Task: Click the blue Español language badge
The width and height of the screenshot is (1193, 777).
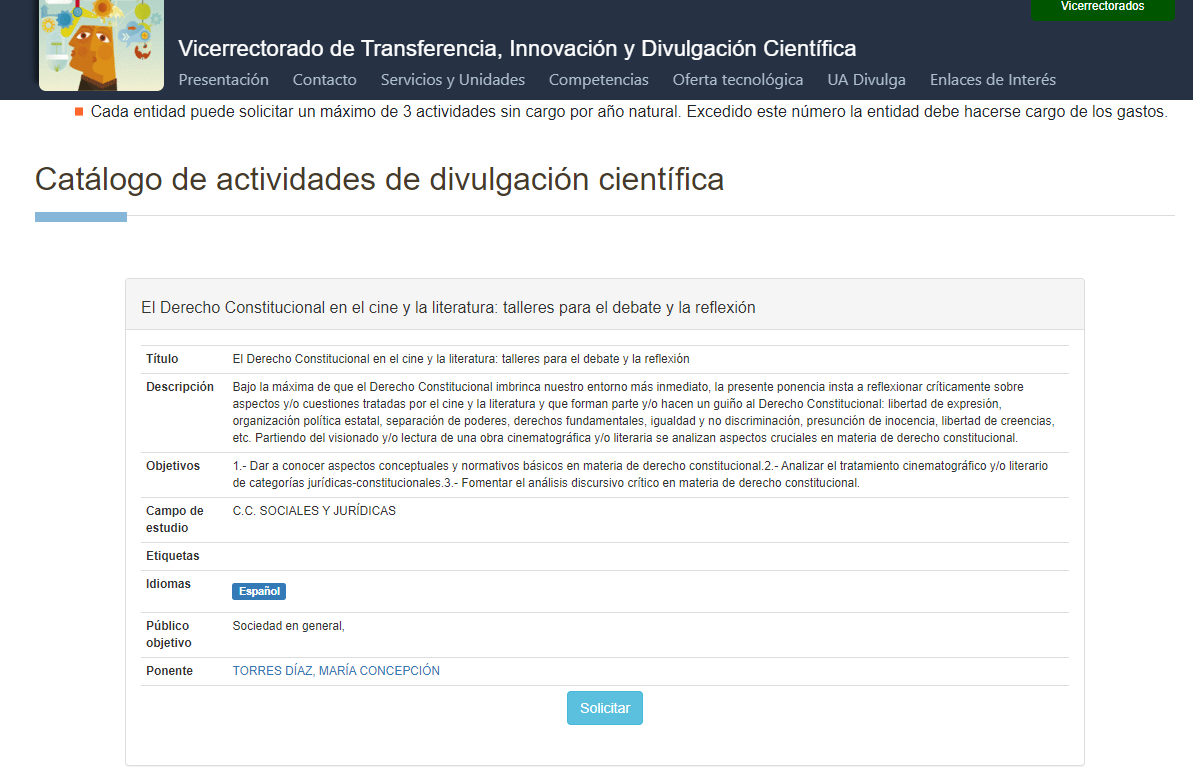Action: pyautogui.click(x=259, y=591)
